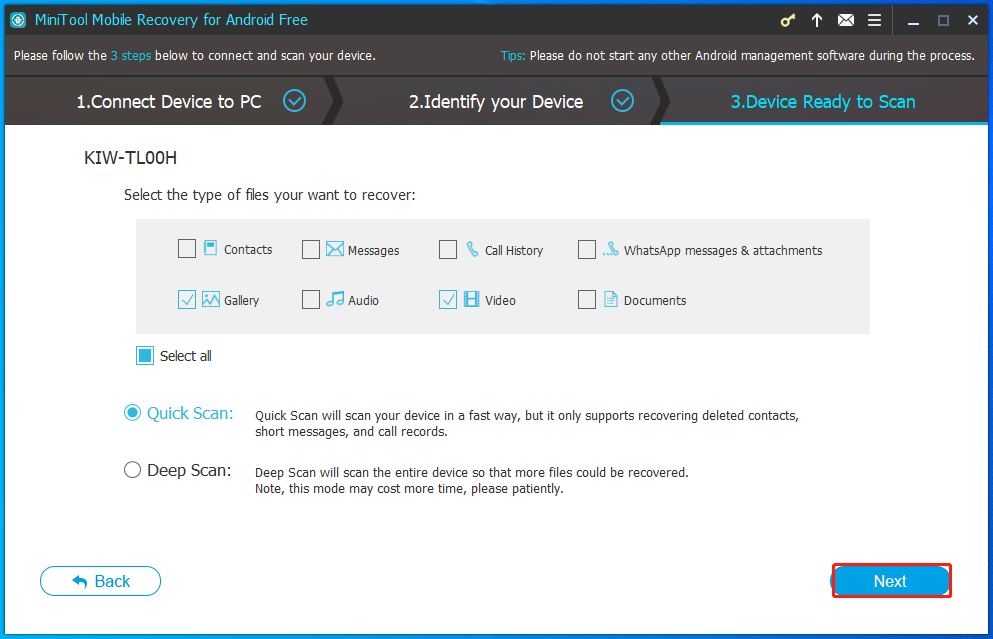Screen dimensions: 993x639
Task: Select the Quick Scan radio button
Action: point(132,412)
